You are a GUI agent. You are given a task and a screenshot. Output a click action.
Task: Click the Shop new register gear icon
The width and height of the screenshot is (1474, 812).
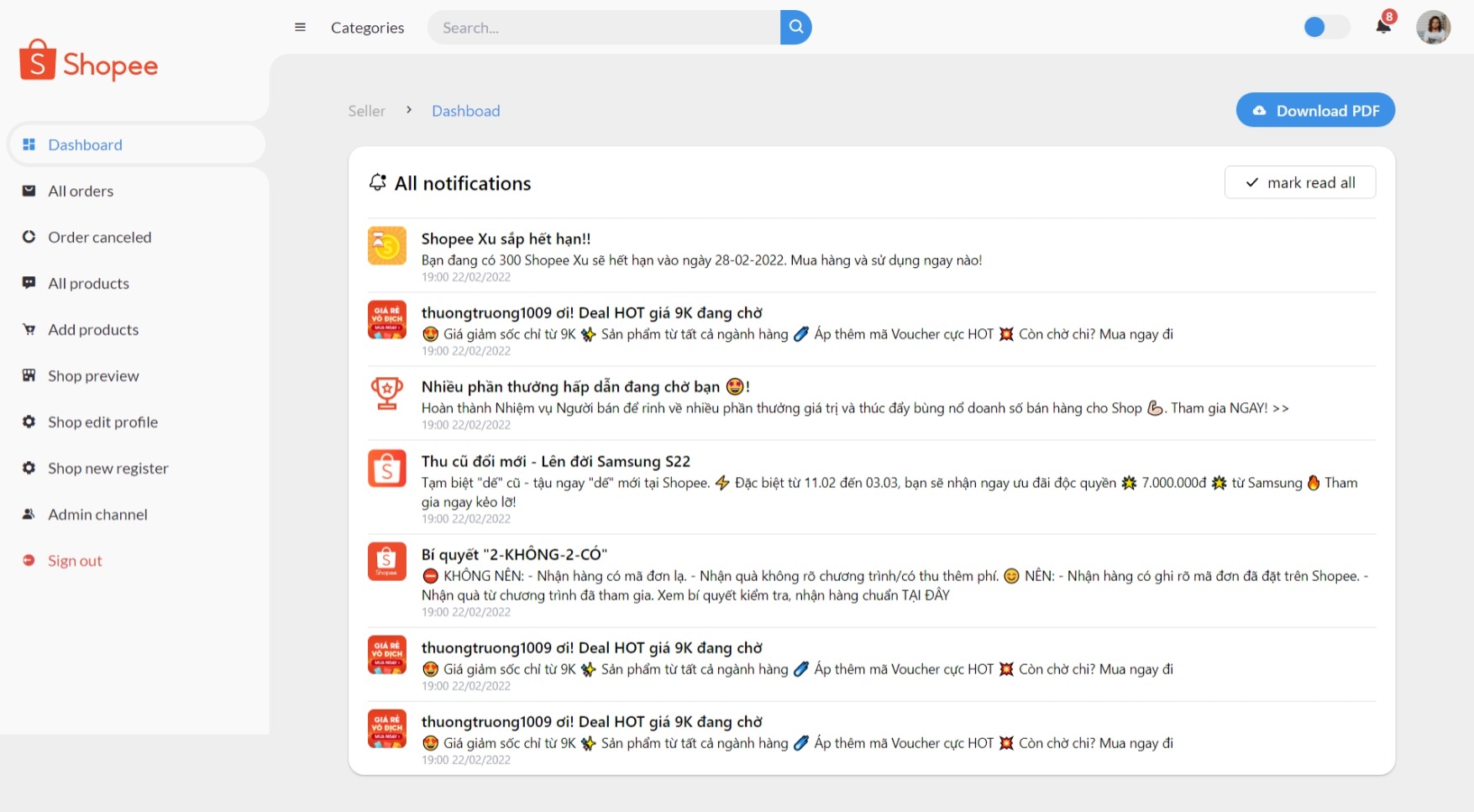coord(29,468)
